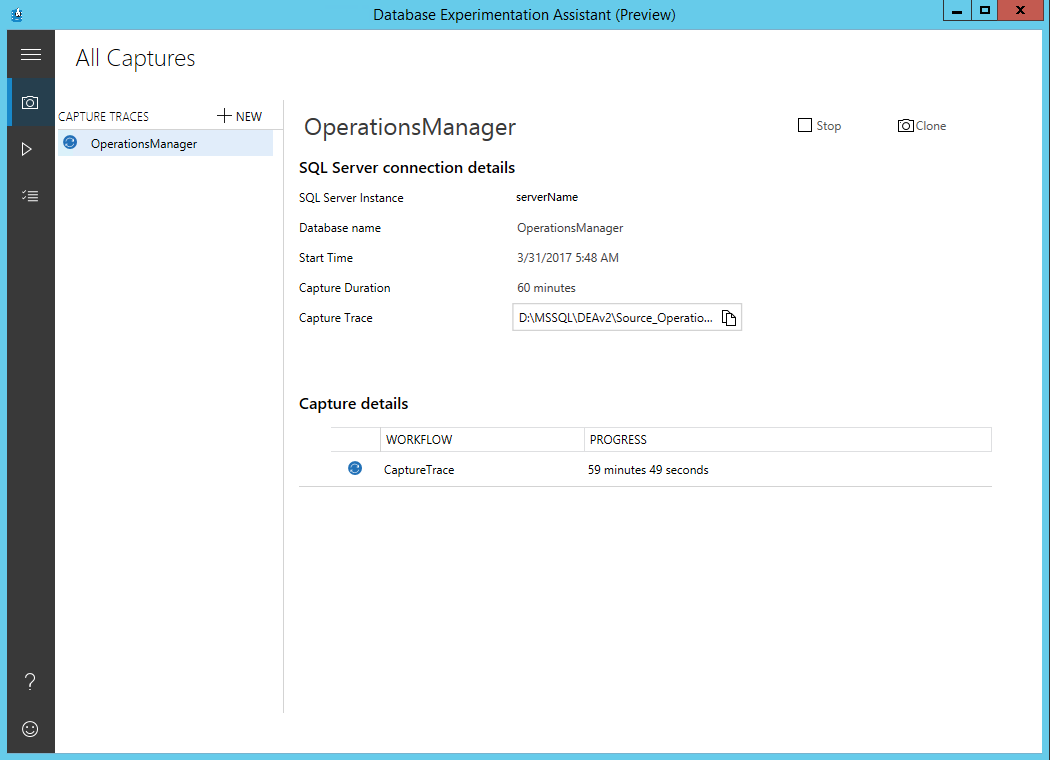Select the camera Capture icon in sidebar

[x=30, y=102]
